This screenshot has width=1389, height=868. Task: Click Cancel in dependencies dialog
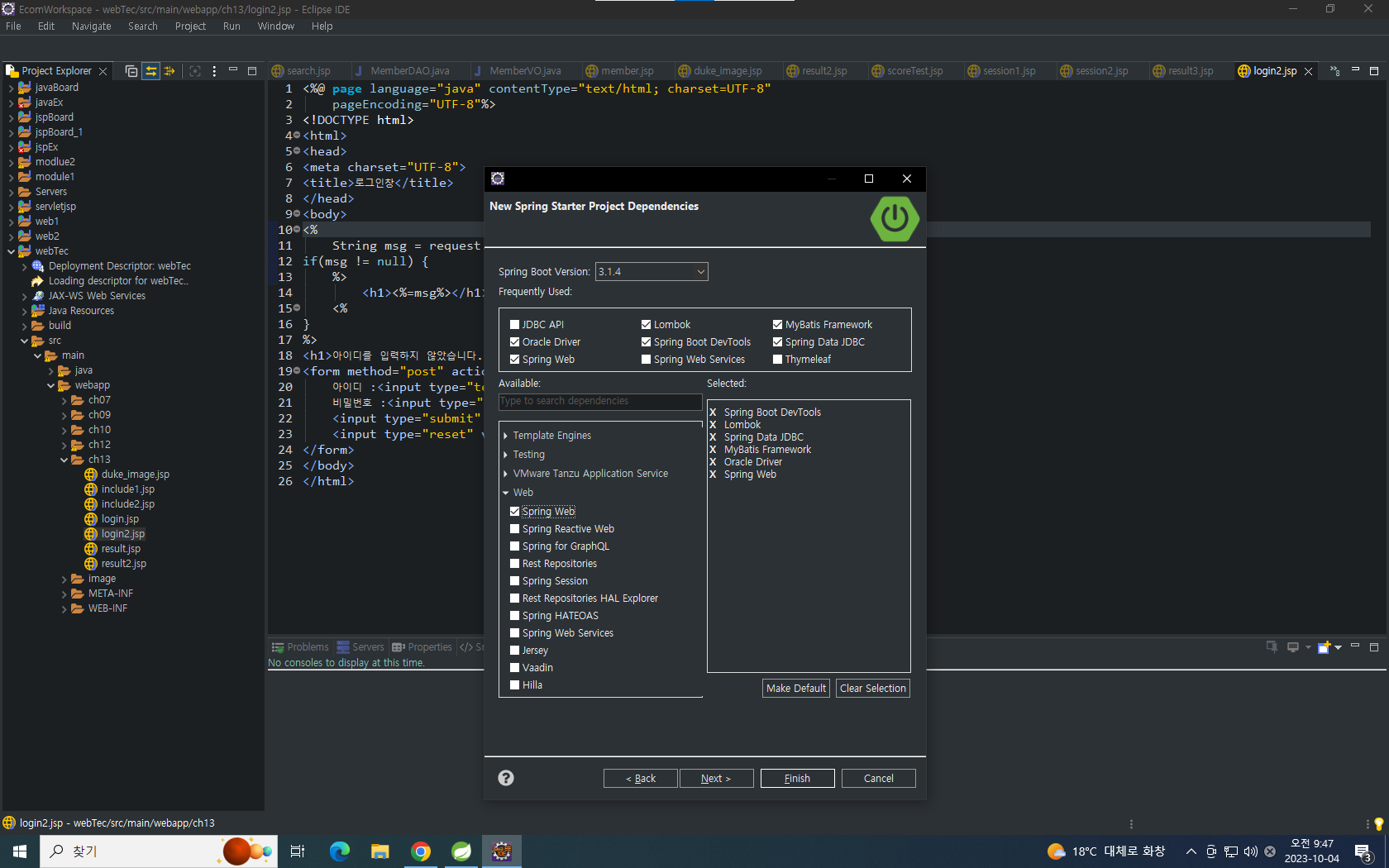pyautogui.click(x=878, y=779)
